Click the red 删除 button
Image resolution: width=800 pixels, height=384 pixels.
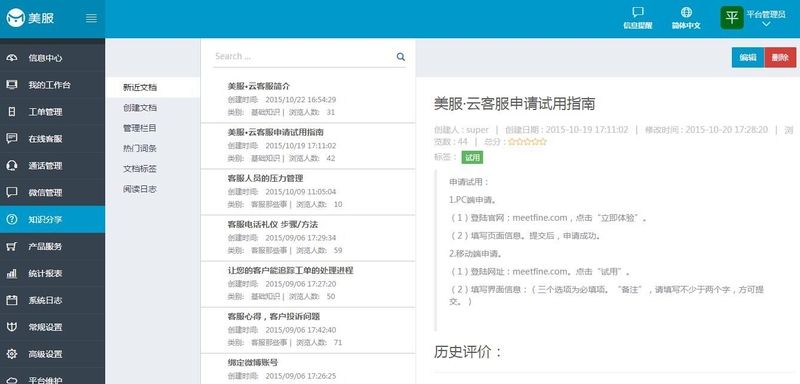pyautogui.click(x=780, y=58)
